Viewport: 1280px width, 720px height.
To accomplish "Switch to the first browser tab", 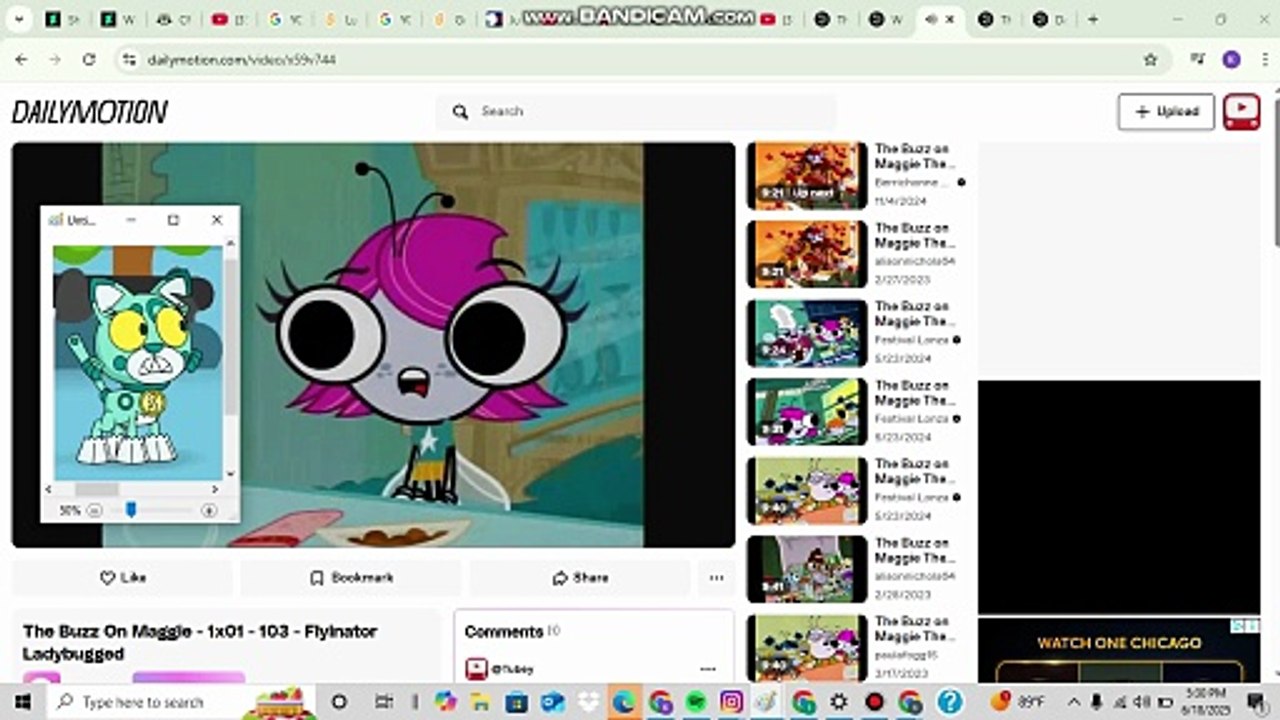I will (x=62, y=19).
